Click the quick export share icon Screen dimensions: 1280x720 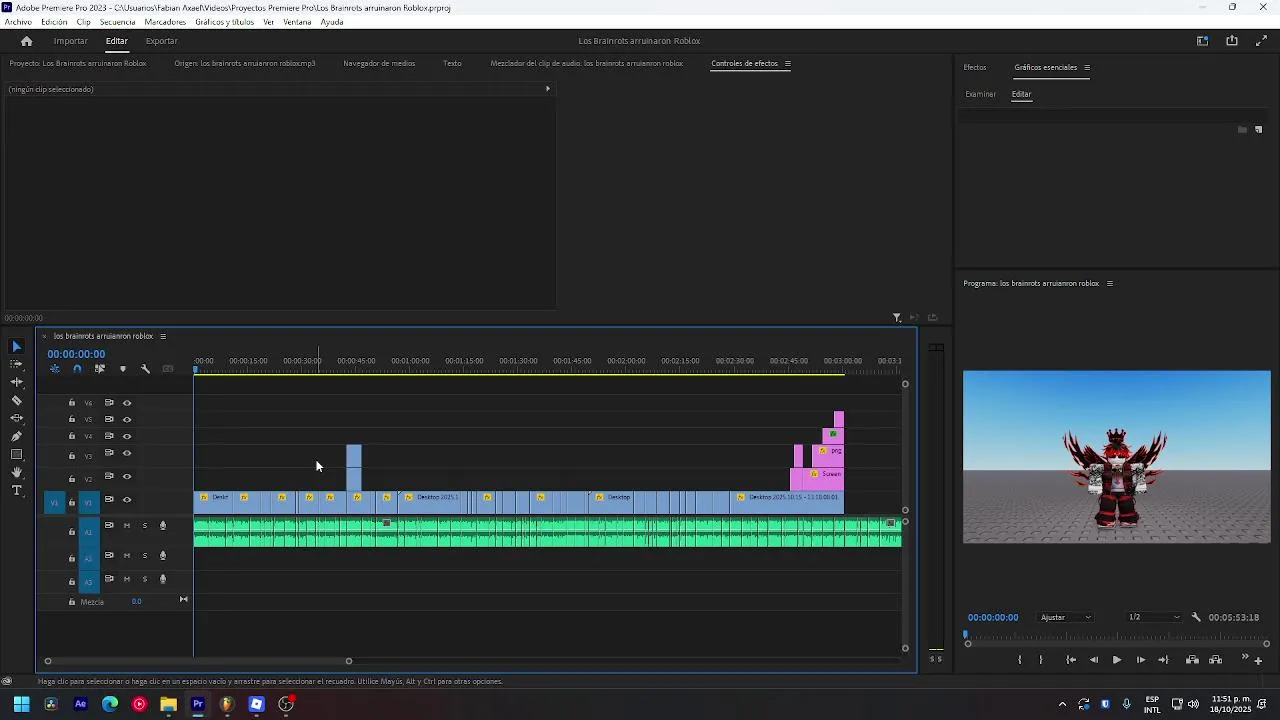(x=1232, y=41)
